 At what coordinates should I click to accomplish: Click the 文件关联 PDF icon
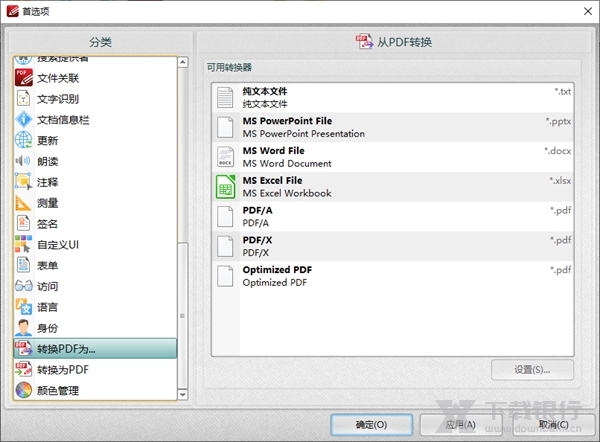pyautogui.click(x=24, y=78)
